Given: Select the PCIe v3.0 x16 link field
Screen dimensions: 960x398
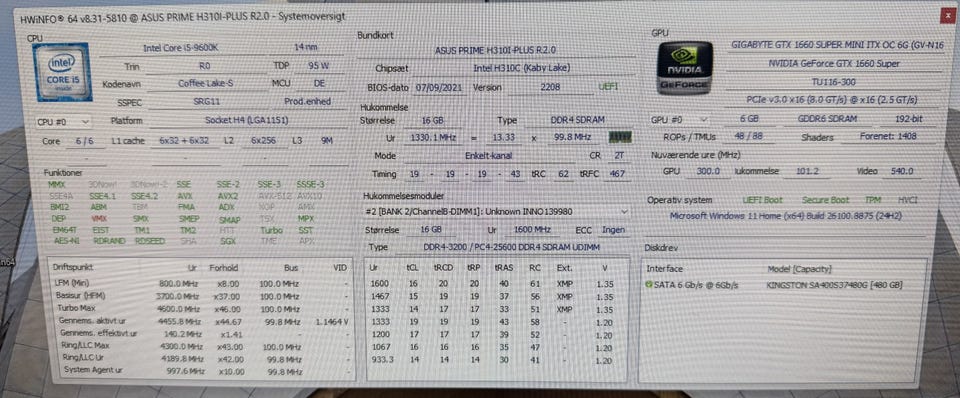Looking at the screenshot, I should [831, 100].
